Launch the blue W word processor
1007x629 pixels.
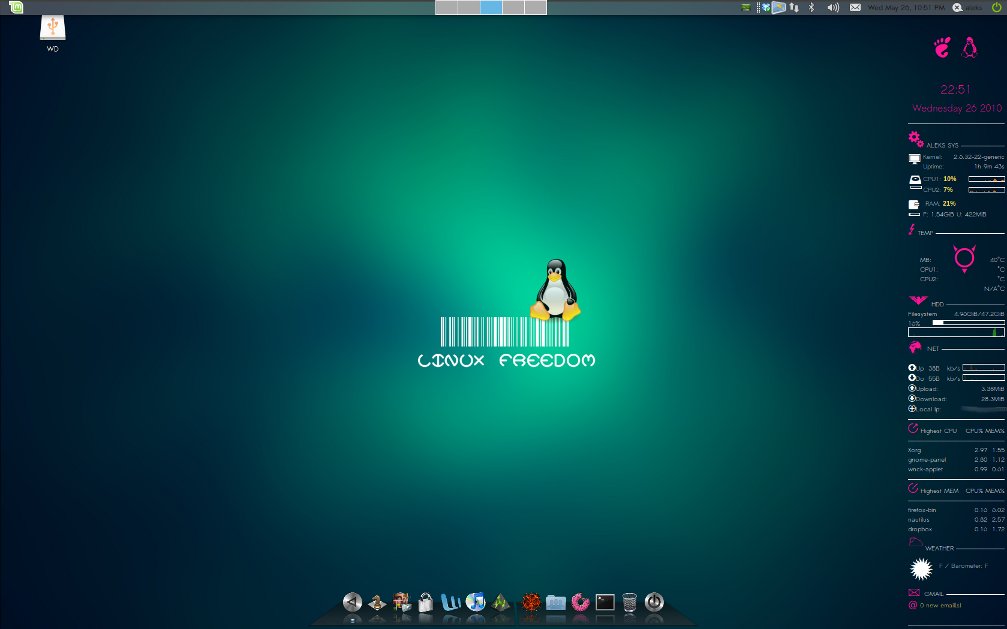coord(451,602)
